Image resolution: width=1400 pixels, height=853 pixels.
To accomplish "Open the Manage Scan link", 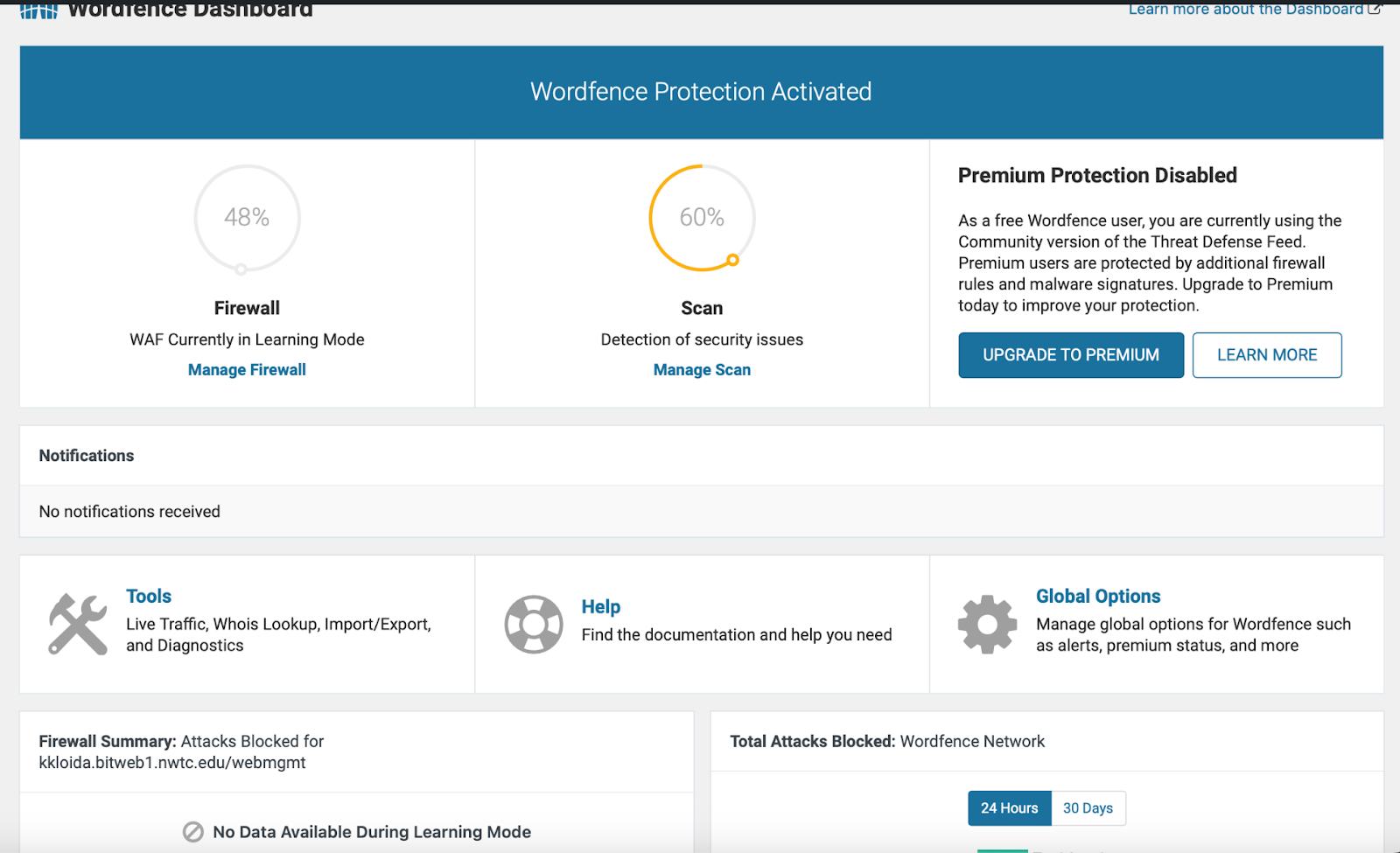I will (x=702, y=370).
